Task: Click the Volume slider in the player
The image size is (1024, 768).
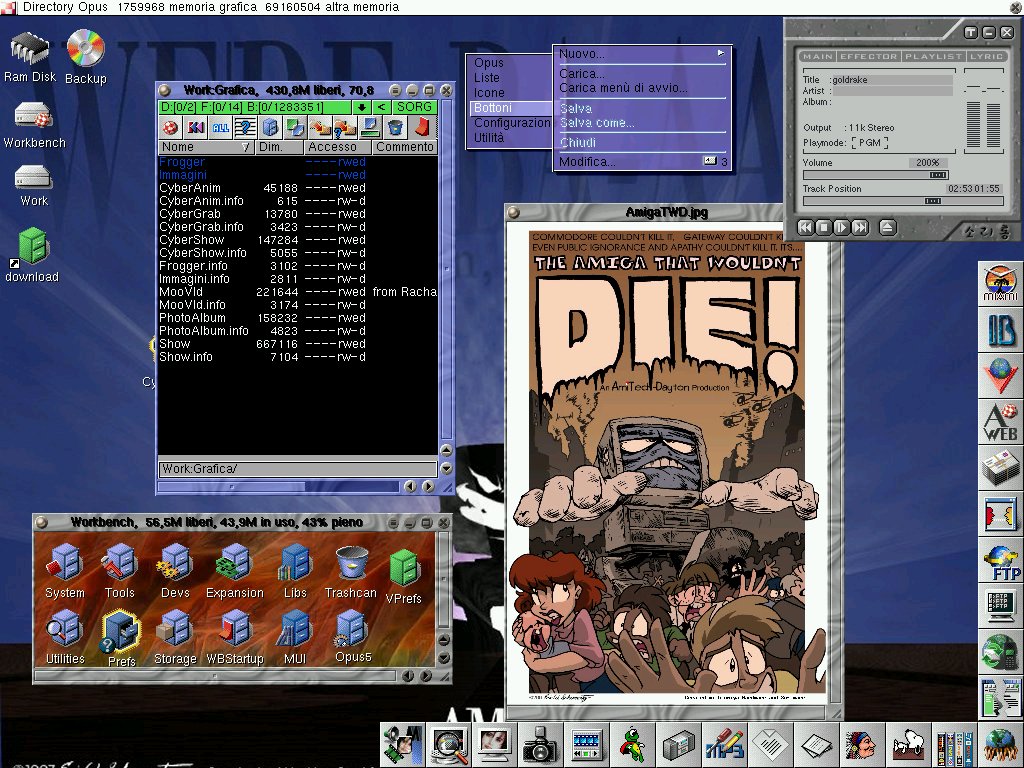Action: pos(875,175)
